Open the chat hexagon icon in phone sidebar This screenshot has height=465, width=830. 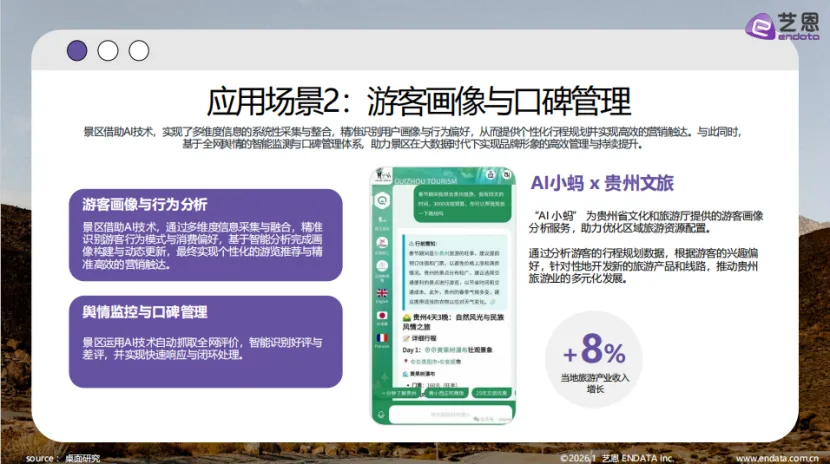click(x=382, y=201)
